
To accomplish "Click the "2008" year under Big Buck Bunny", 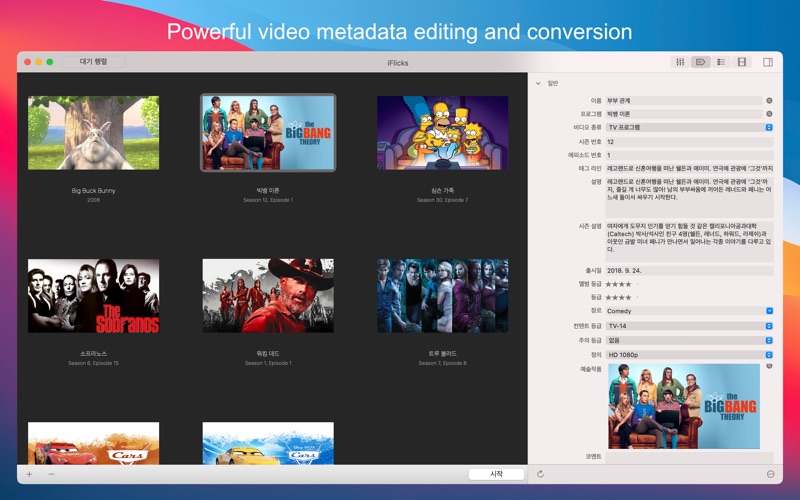I will point(93,200).
